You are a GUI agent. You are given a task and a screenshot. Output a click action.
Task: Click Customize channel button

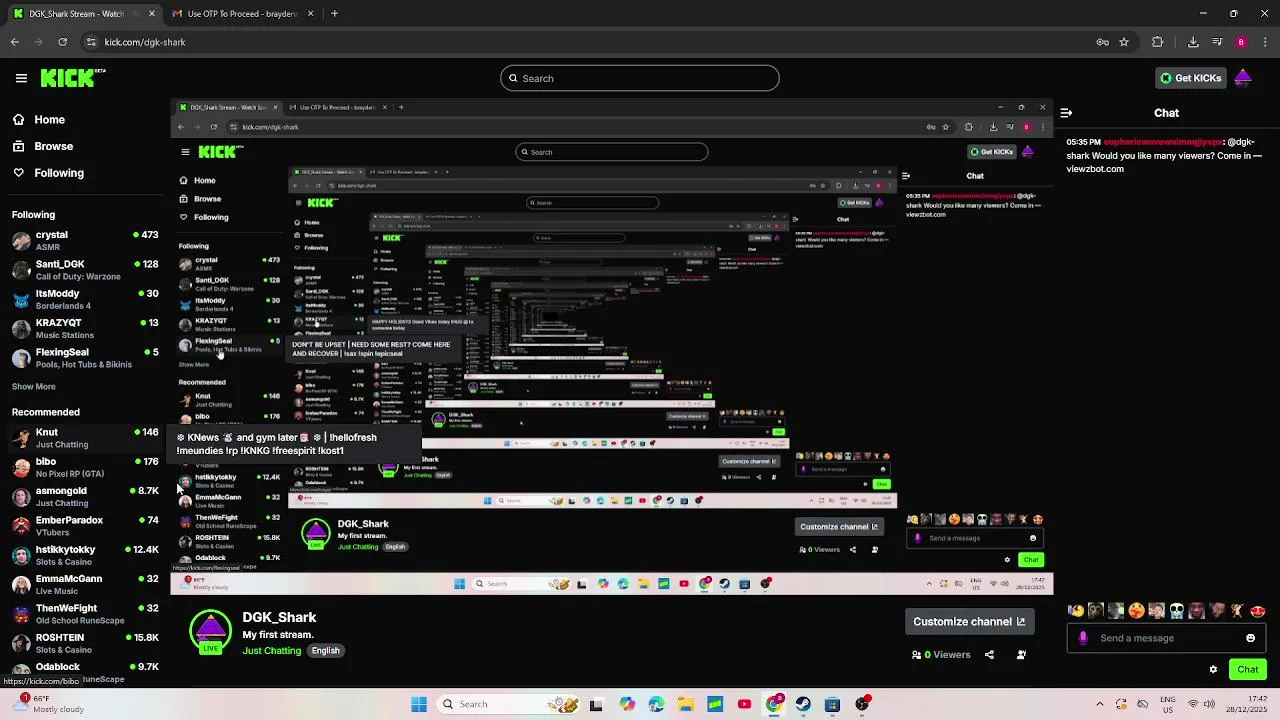(x=969, y=622)
